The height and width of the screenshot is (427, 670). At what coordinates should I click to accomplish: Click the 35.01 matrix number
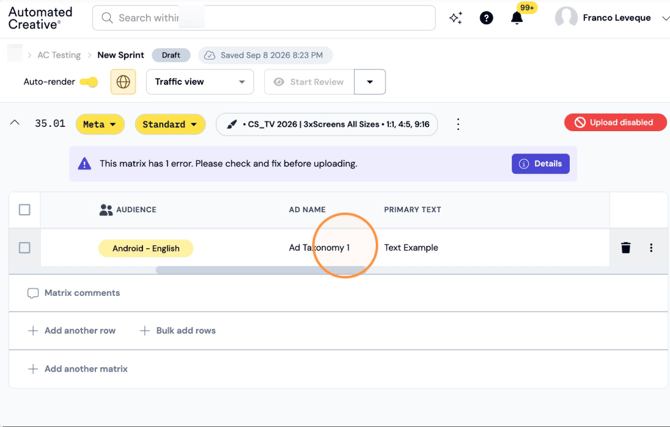50,124
